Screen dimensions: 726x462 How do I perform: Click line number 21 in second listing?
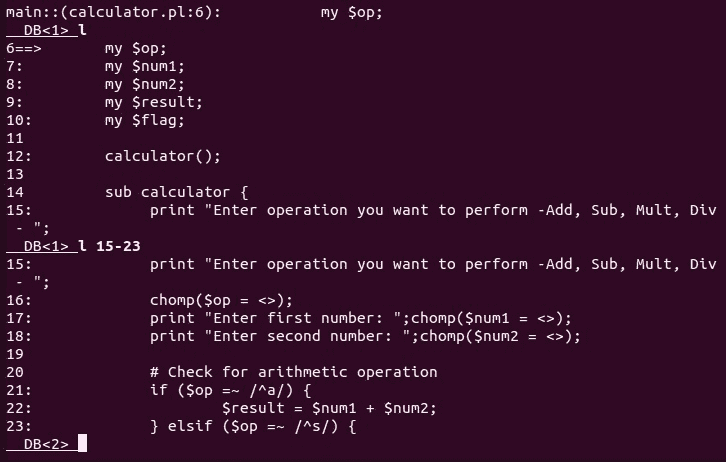pos(18,390)
